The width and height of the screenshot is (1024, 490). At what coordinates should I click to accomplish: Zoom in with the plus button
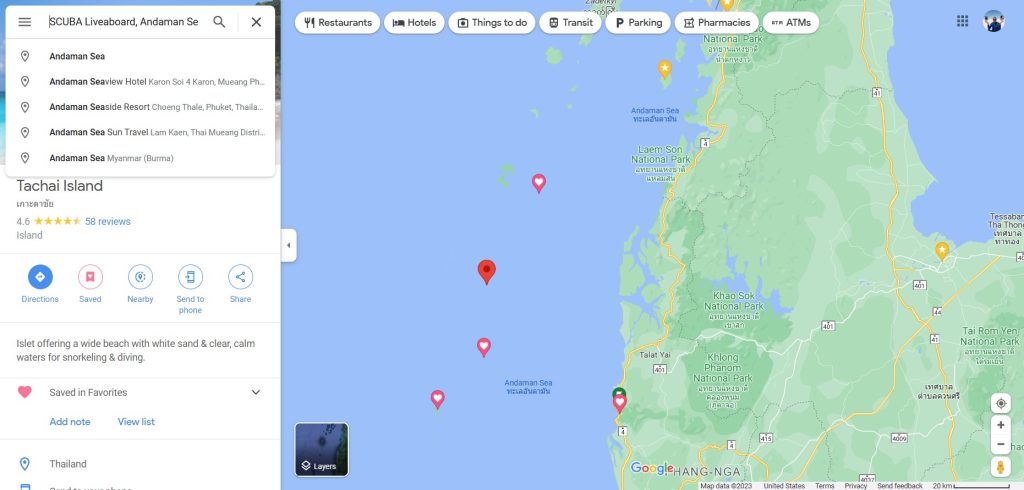click(x=1000, y=425)
